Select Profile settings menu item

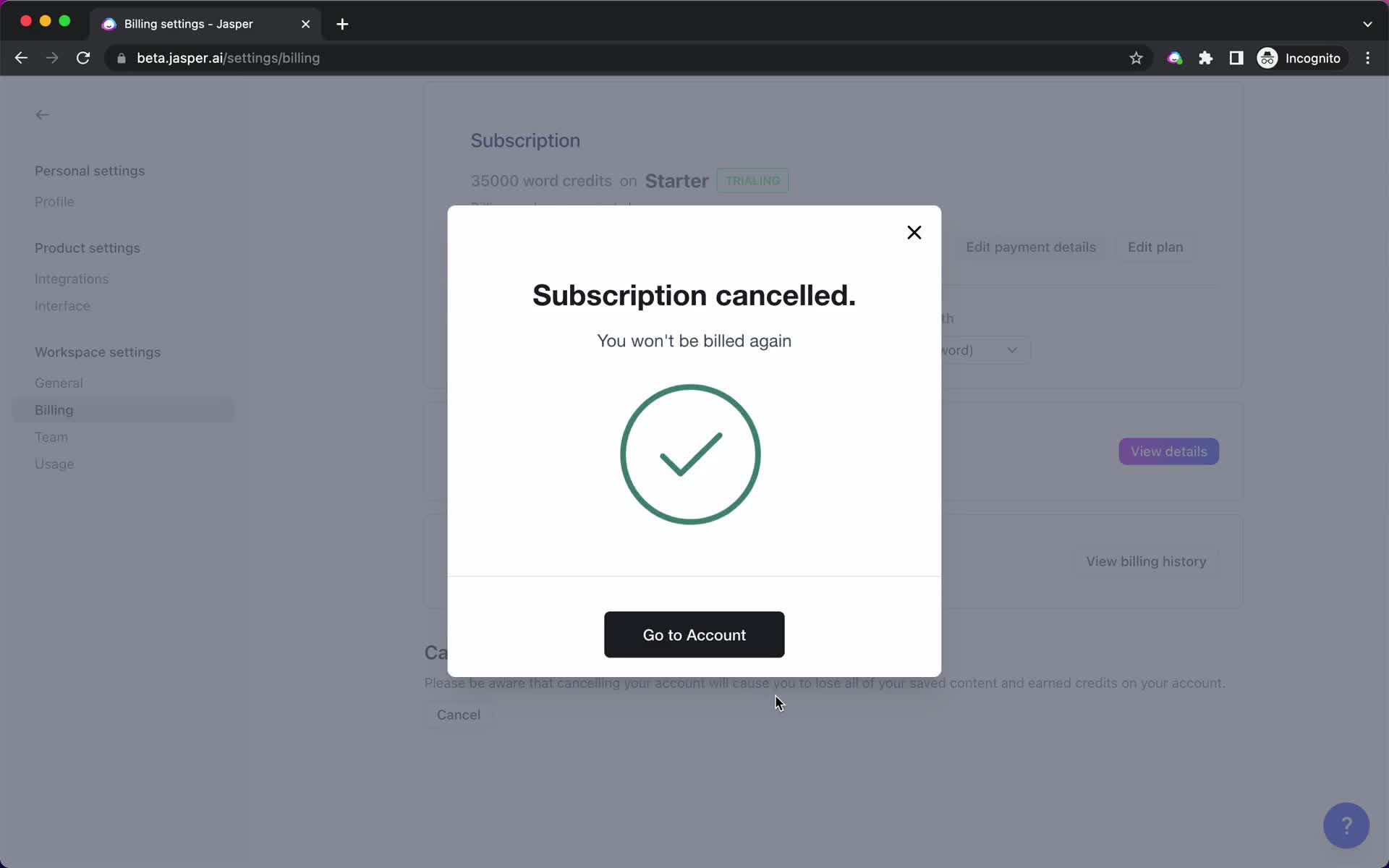pos(54,201)
